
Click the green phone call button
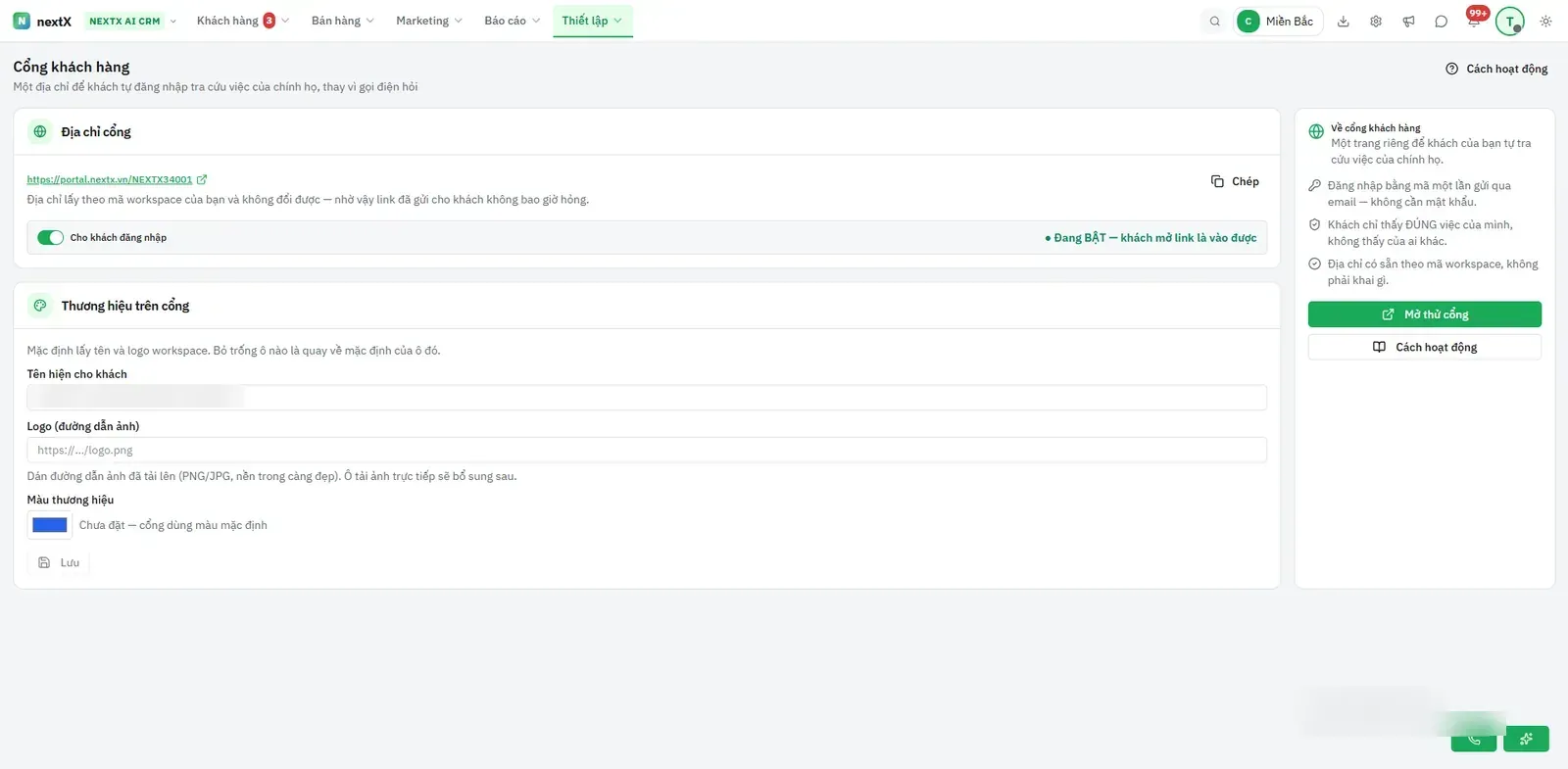[1474, 739]
